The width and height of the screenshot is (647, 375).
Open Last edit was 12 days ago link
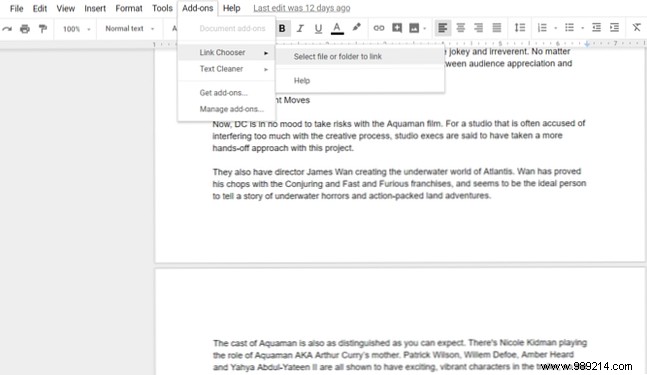click(x=302, y=8)
